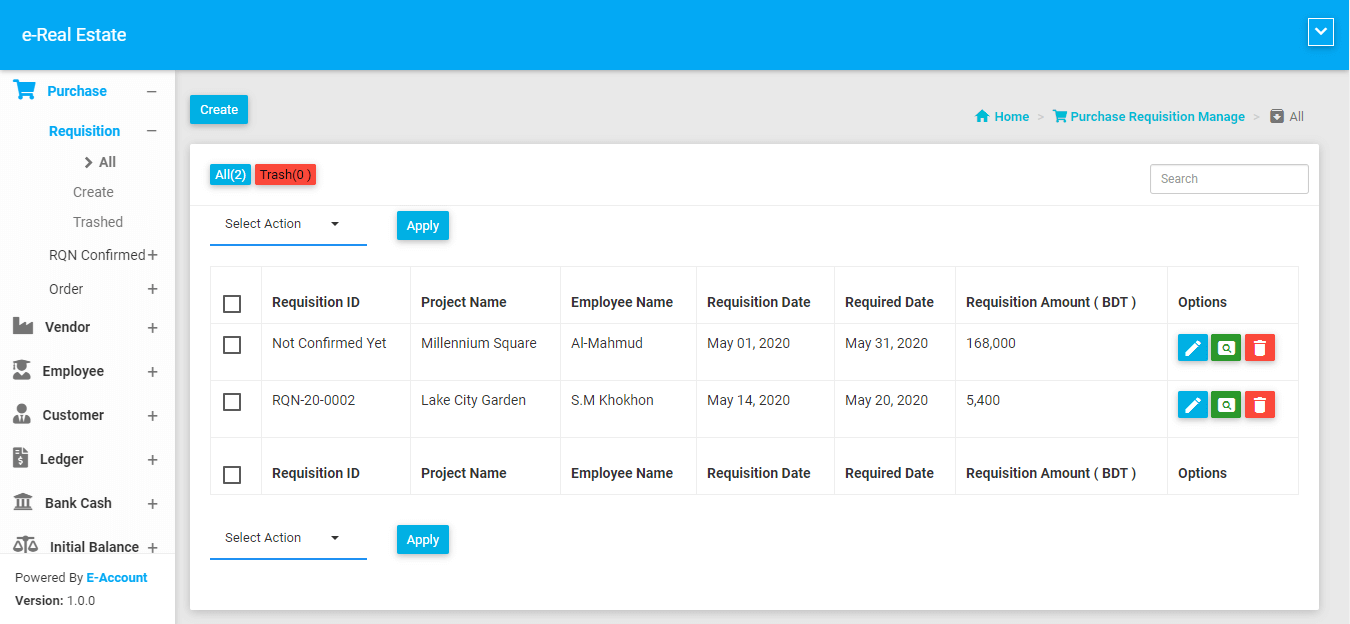The width and height of the screenshot is (1350, 624).
Task: Switch to the Trash(0) filter tab
Action: point(285,175)
